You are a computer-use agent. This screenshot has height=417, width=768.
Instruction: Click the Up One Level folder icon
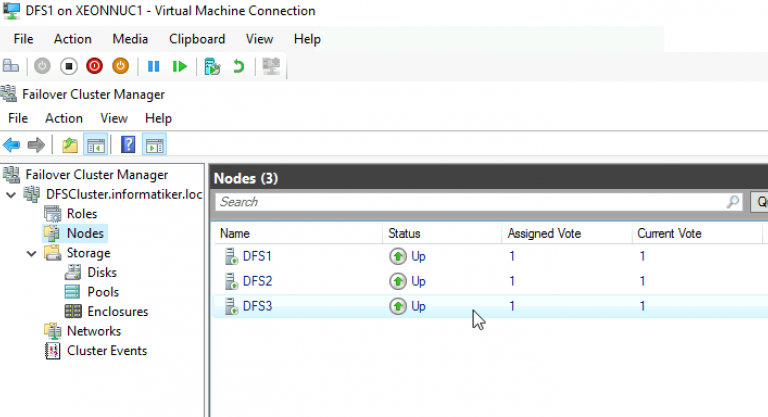[69, 145]
